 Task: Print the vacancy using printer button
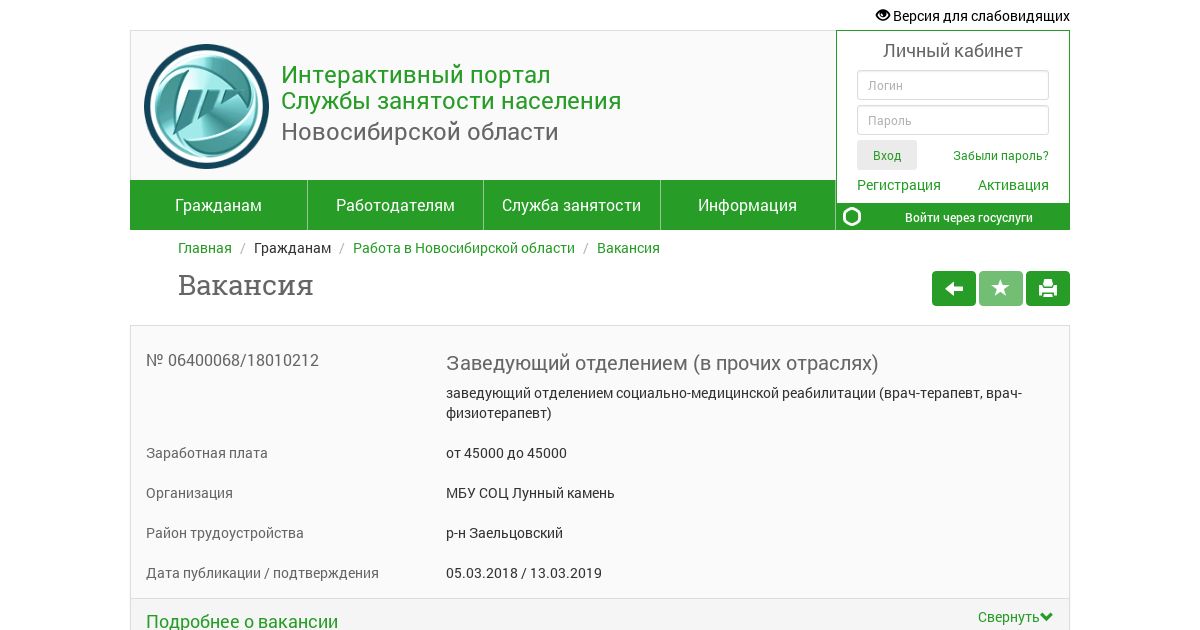click(x=1048, y=289)
